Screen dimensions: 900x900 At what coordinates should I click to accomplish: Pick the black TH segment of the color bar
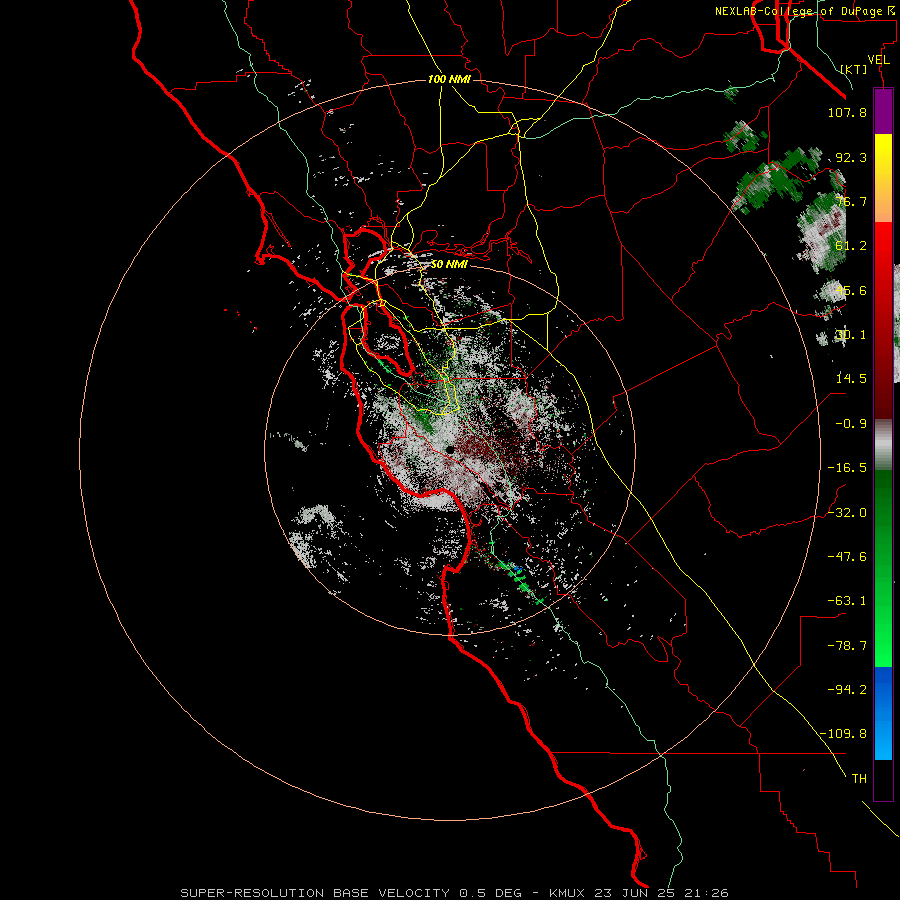(883, 779)
